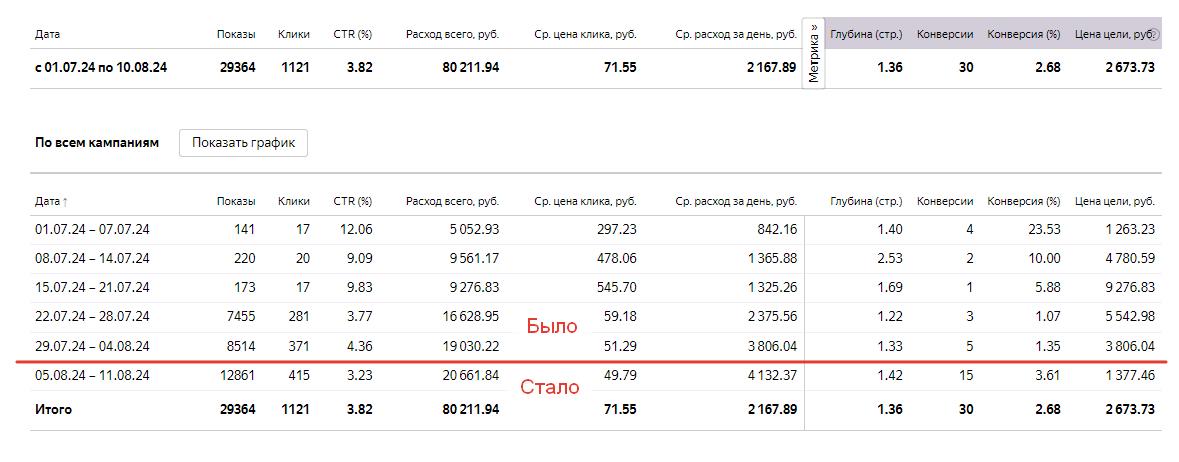Click Конверсия (%) header in lower table
The image size is (1179, 462).
click(1023, 202)
